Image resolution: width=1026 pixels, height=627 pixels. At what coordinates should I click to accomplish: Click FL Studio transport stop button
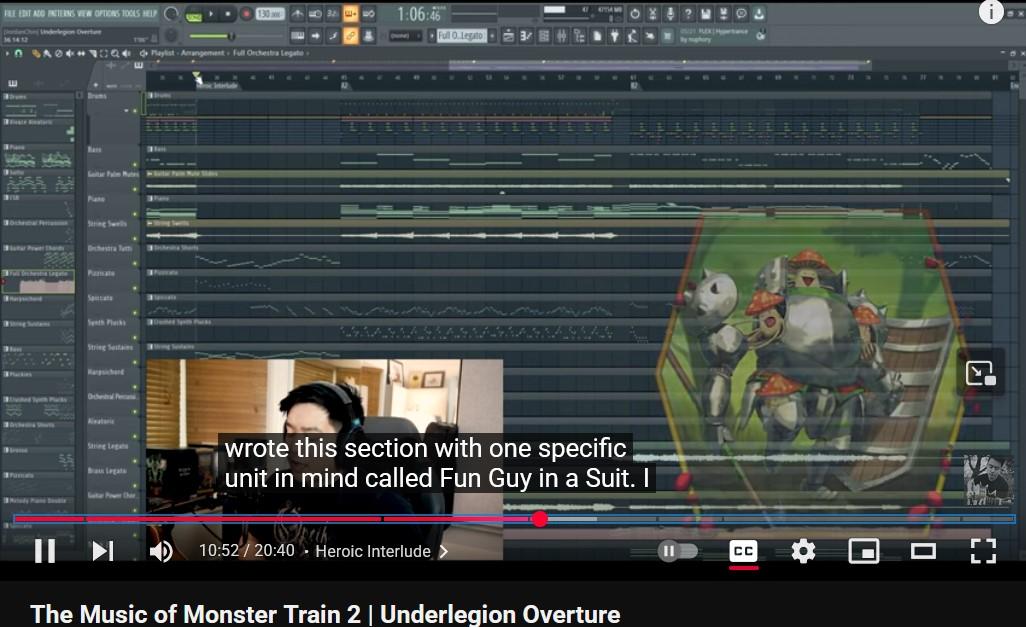pos(228,14)
